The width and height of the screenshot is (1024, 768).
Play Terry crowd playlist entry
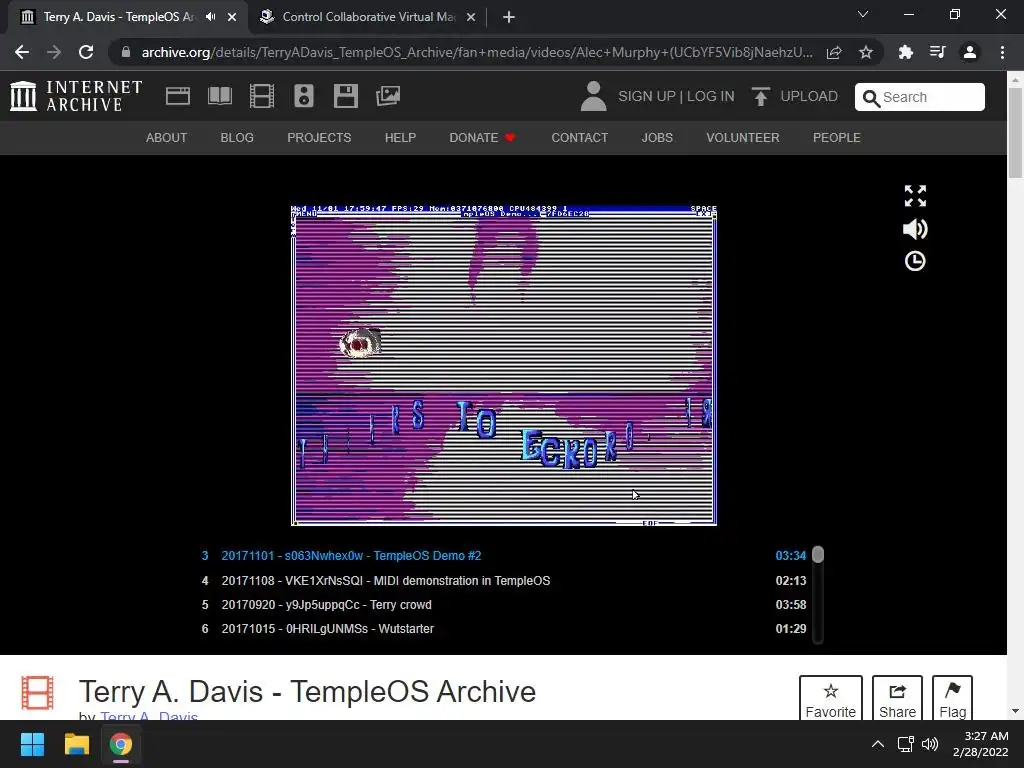click(504, 605)
